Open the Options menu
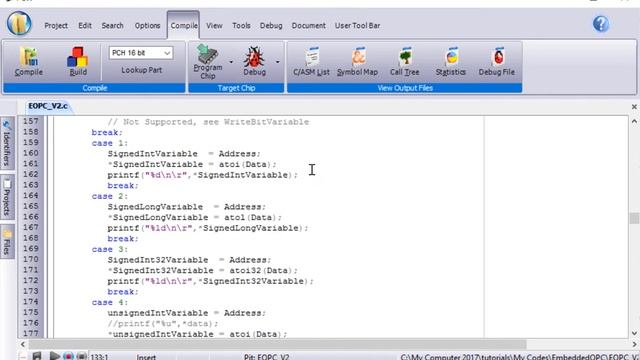 coord(147,25)
